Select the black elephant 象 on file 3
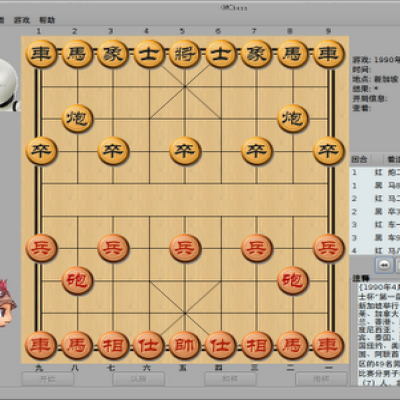This screenshot has height=400, width=400. 113,54
